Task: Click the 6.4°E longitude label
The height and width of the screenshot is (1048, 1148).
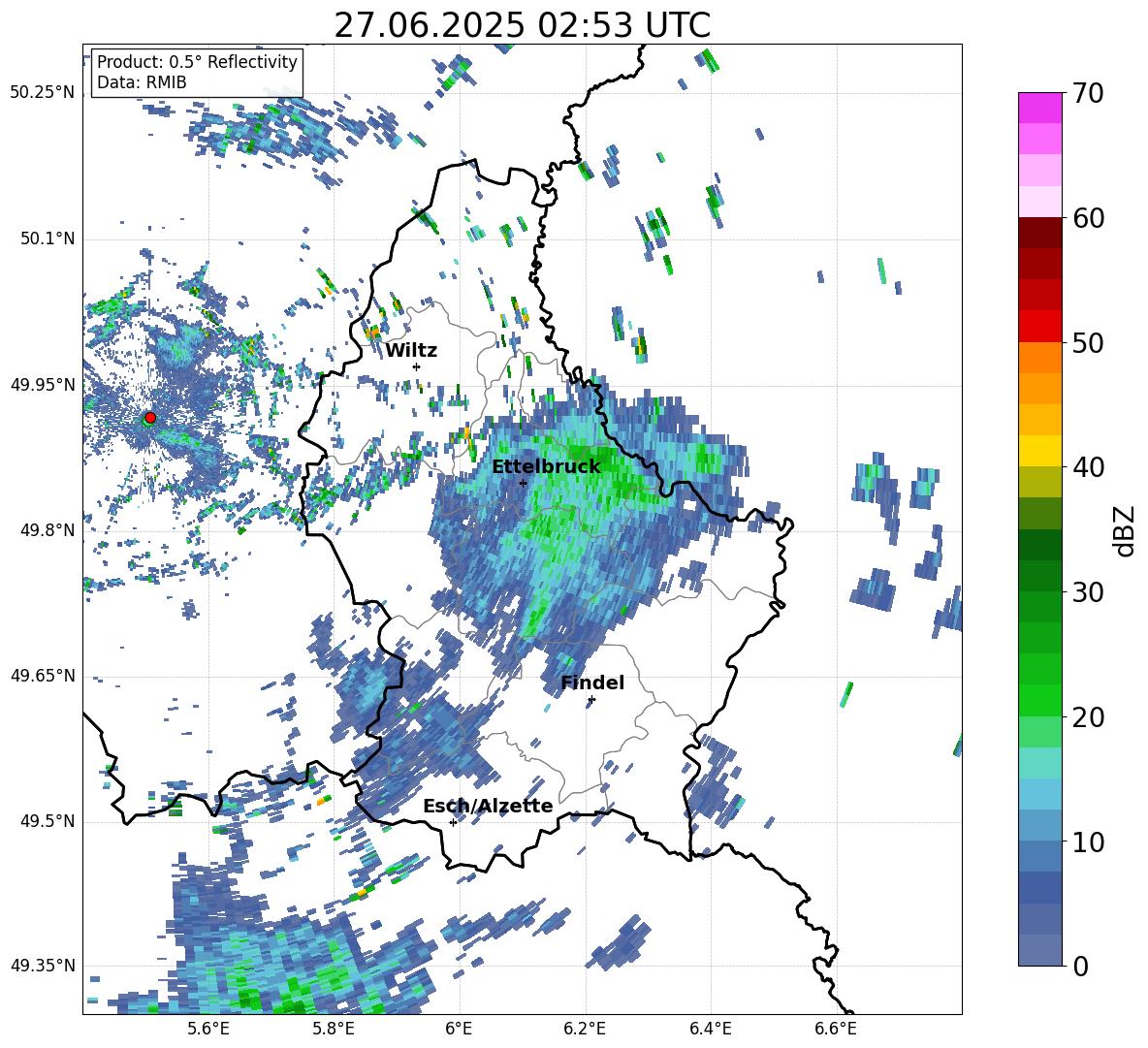Action: (710, 1029)
